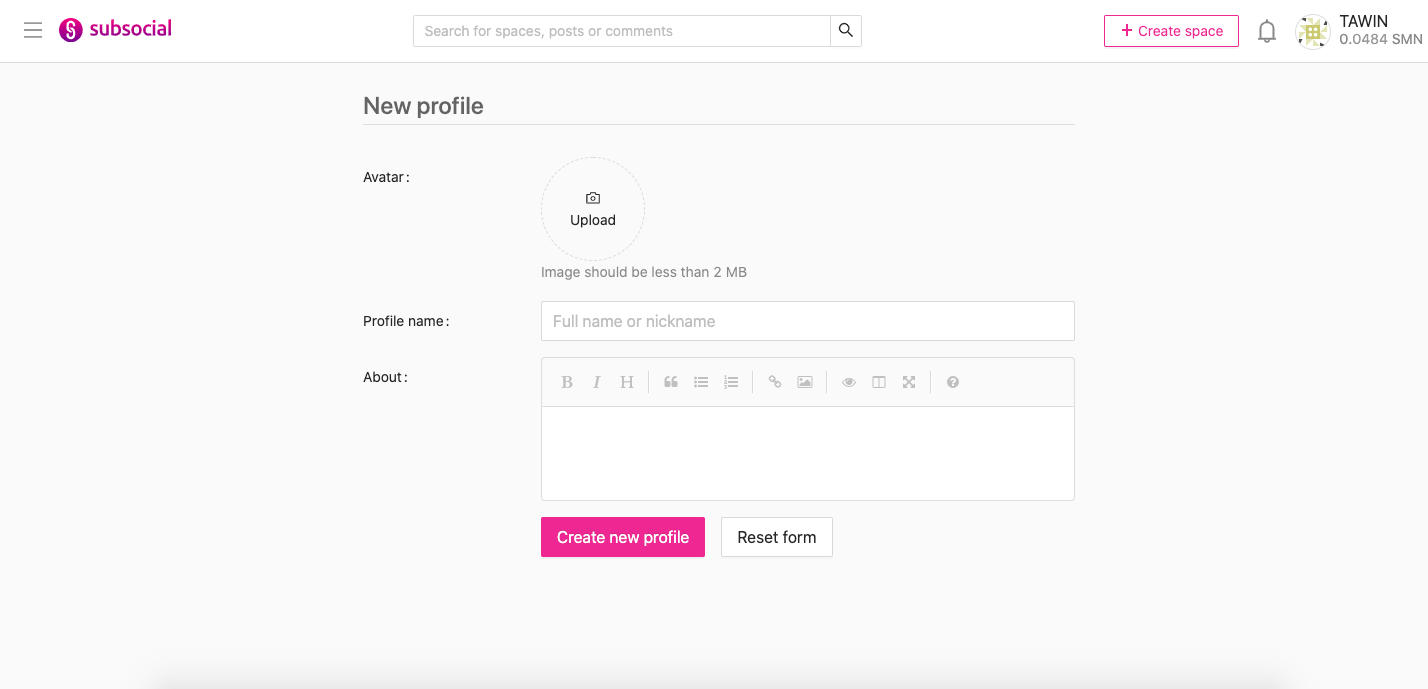Apply italic formatting in the editor
Image resolution: width=1428 pixels, height=689 pixels.
(x=597, y=382)
